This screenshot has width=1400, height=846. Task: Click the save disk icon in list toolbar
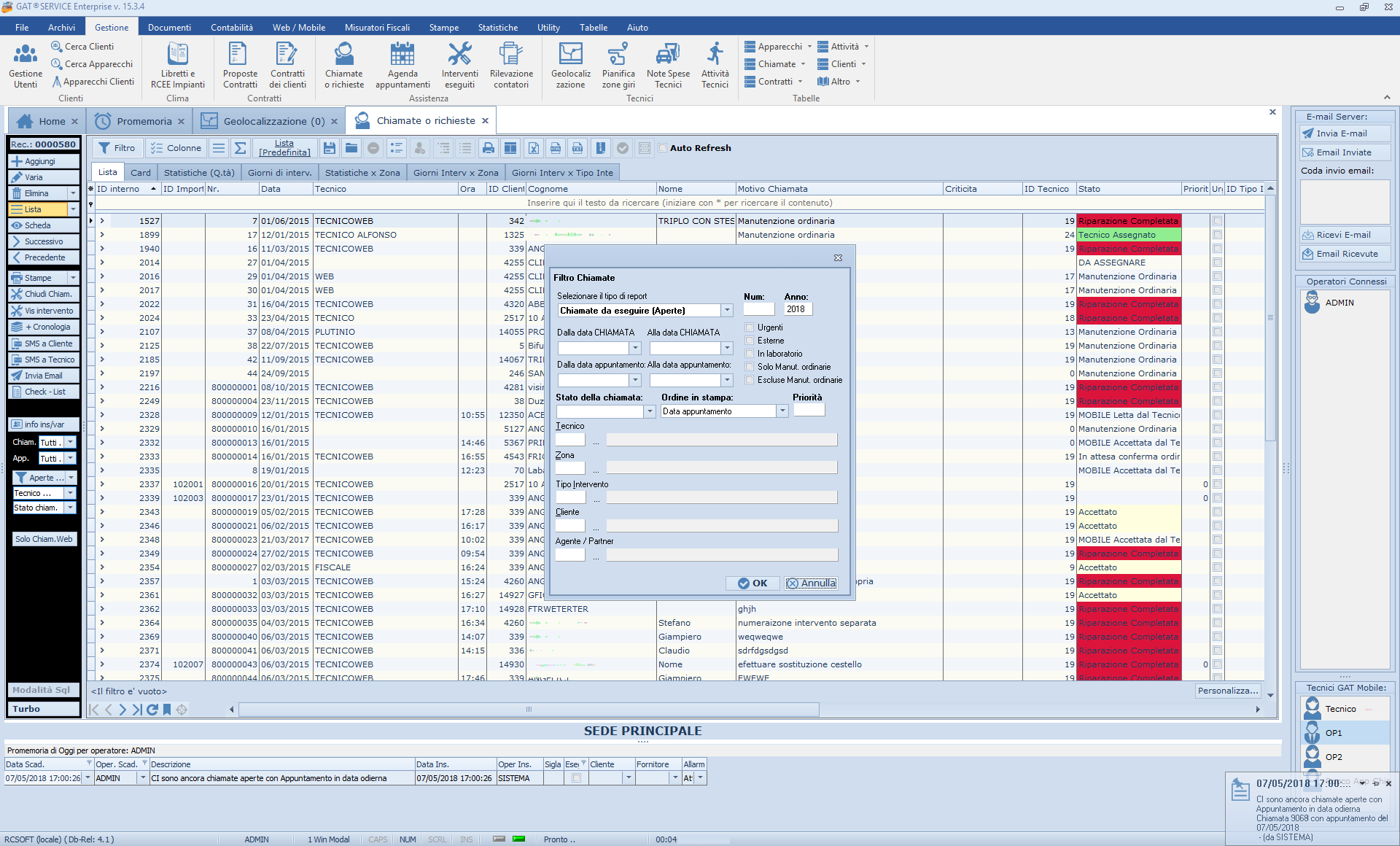click(330, 148)
